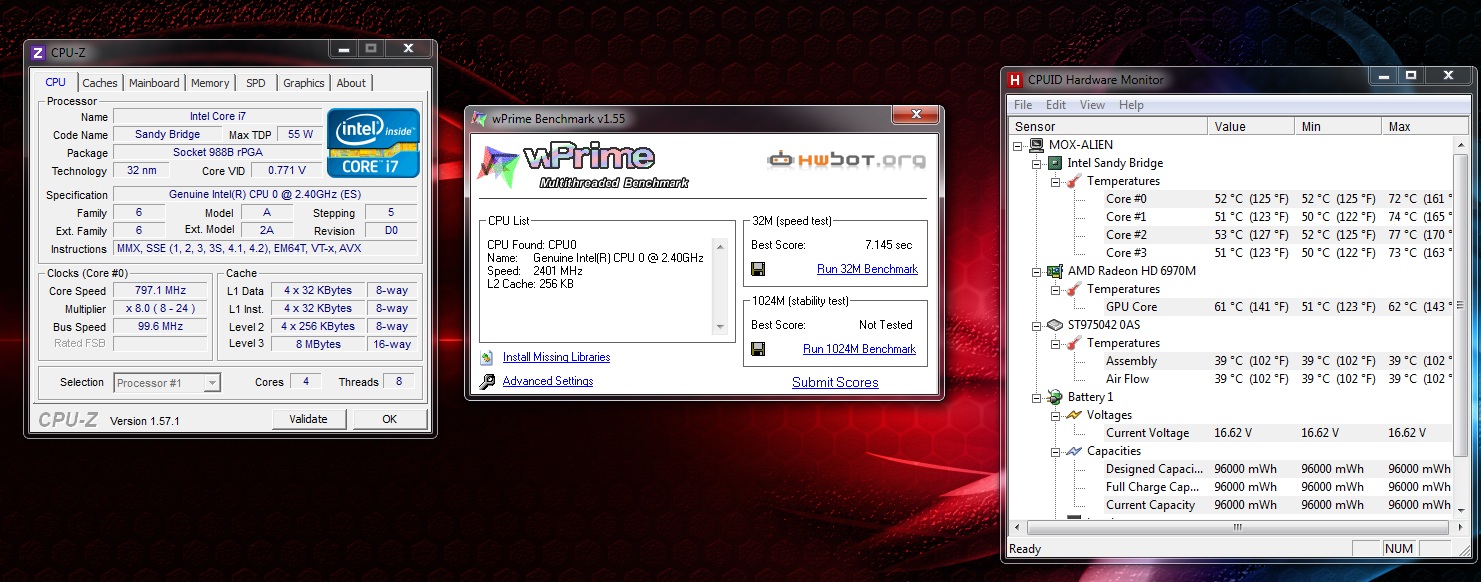Image resolution: width=1481 pixels, height=582 pixels.
Task: Click the wPrime title bar app icon
Action: pos(479,119)
